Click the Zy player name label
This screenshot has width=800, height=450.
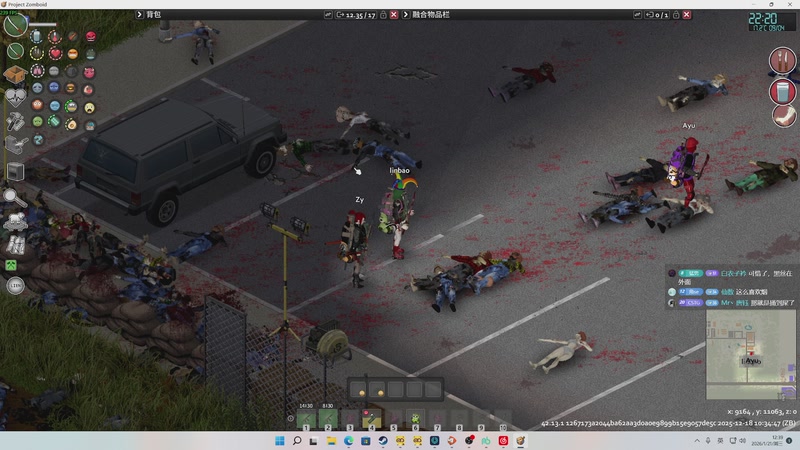360,200
